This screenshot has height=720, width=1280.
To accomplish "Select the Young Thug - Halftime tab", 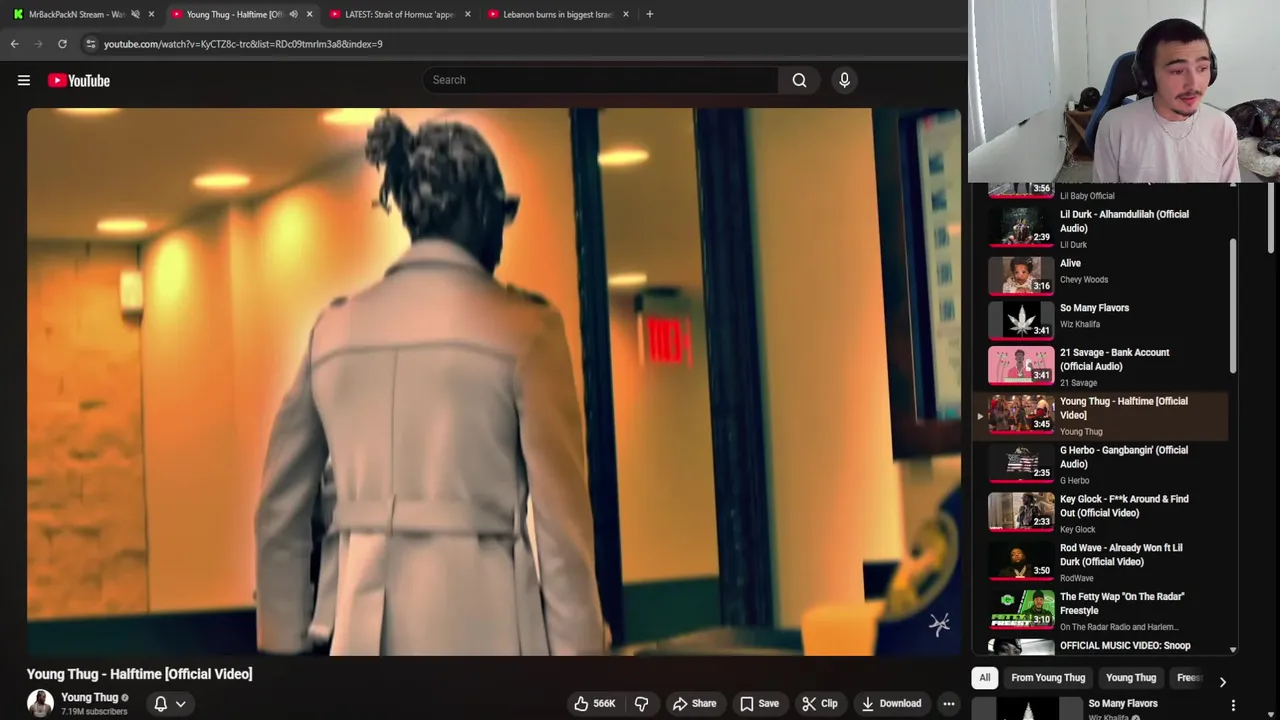I will click(235, 14).
